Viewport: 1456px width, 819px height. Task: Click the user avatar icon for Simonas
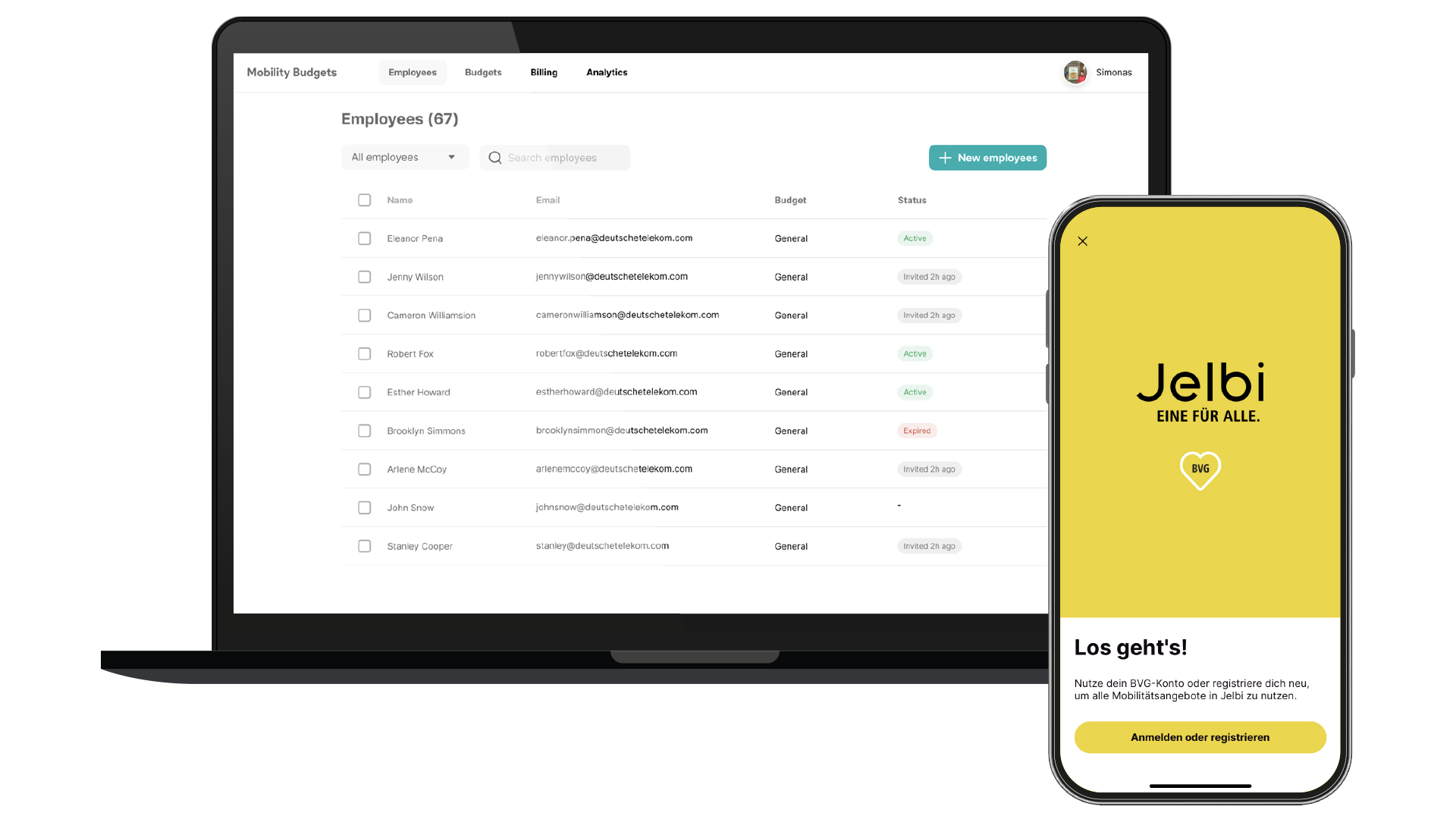(x=1075, y=71)
